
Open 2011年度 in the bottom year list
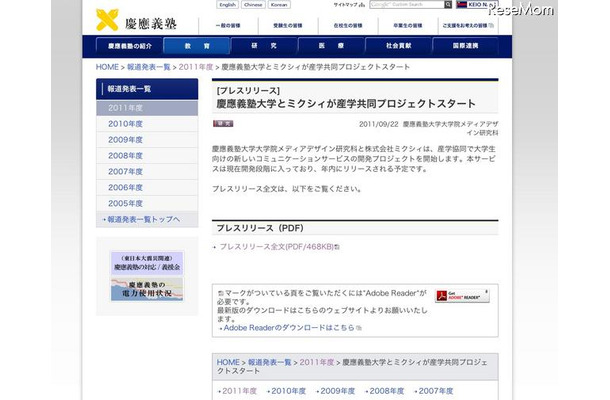click(x=238, y=391)
